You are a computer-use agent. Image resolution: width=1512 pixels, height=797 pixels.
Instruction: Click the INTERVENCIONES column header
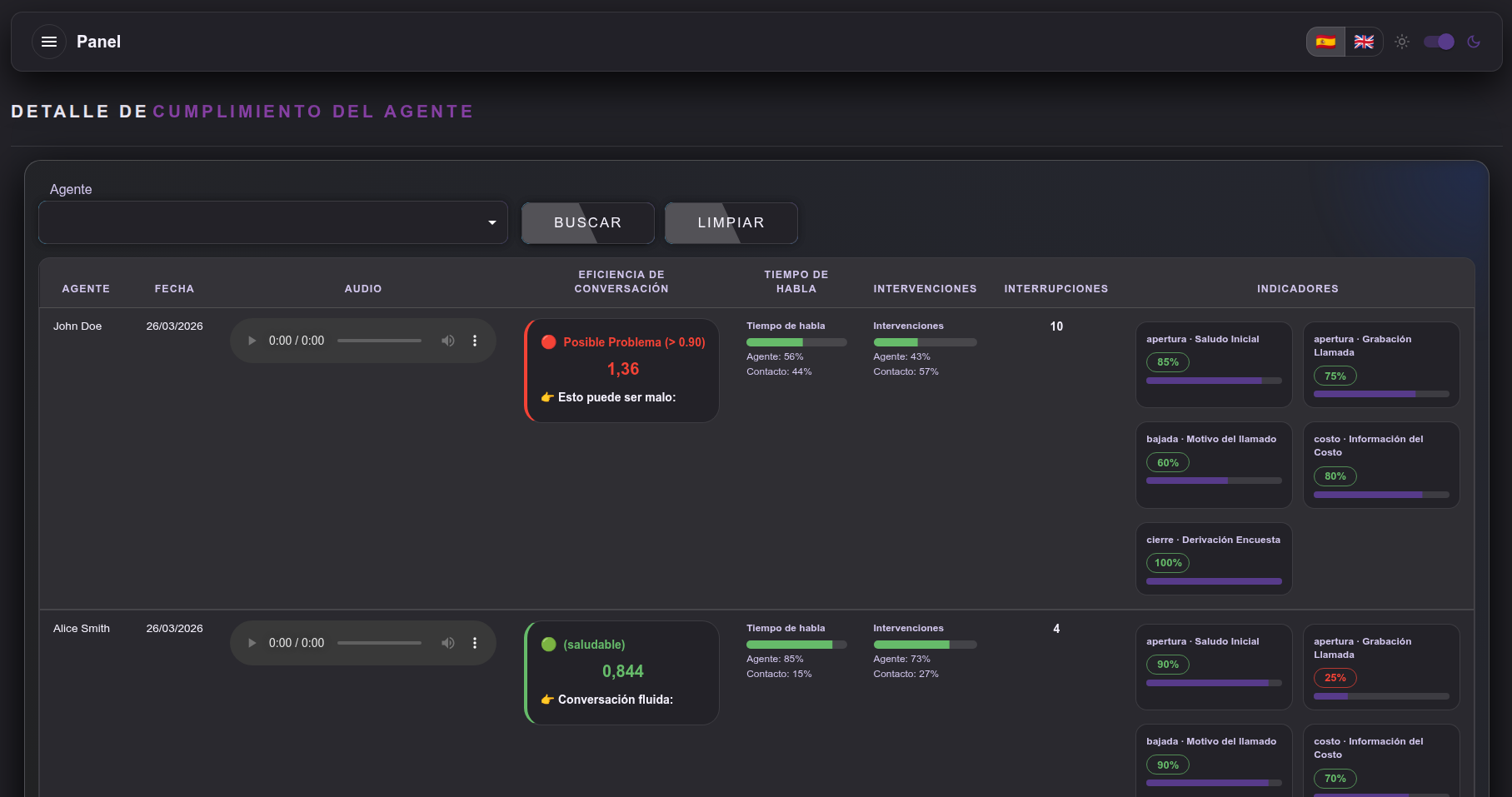point(925,289)
